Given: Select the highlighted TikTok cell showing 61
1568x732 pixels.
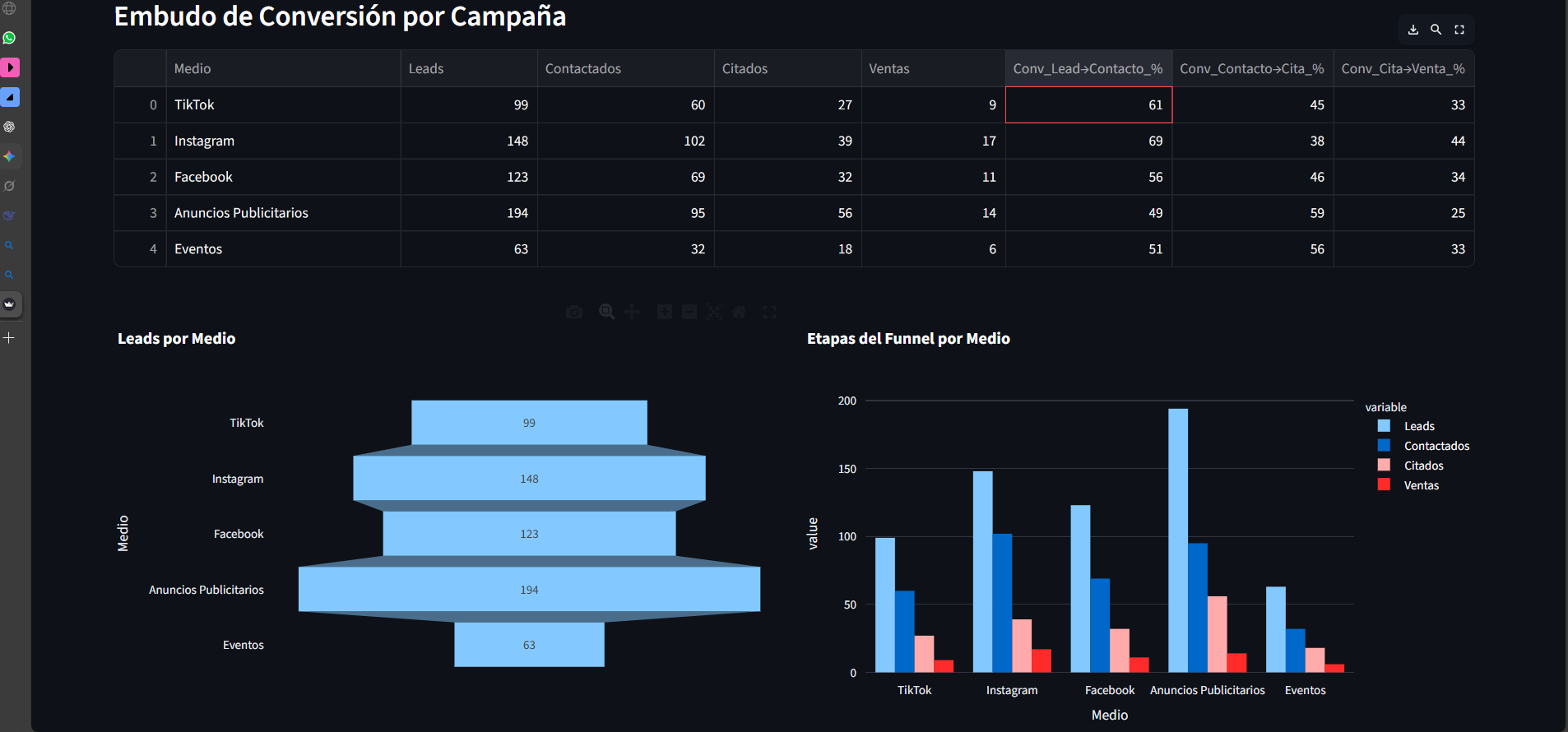Looking at the screenshot, I should point(1088,105).
